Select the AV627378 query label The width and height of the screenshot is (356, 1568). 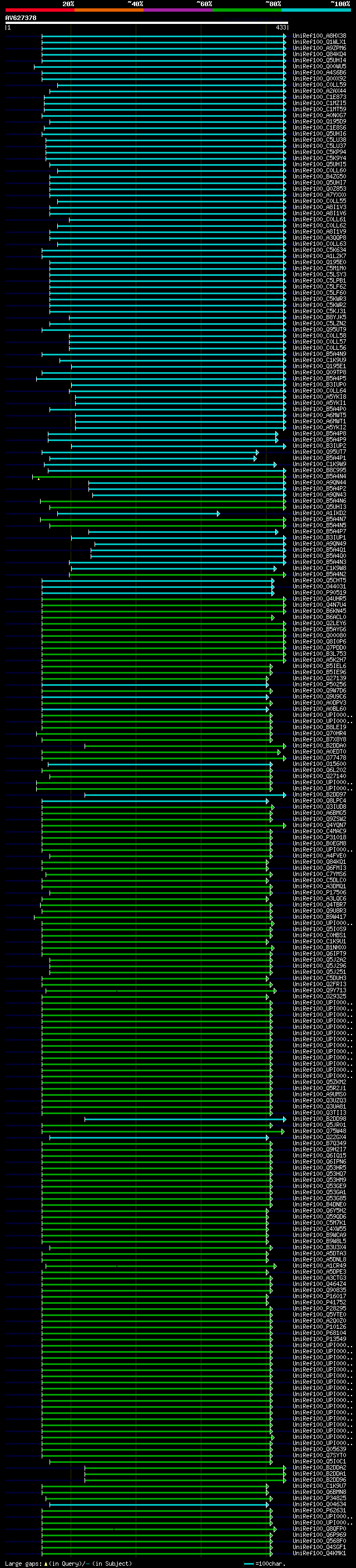pos(21,18)
